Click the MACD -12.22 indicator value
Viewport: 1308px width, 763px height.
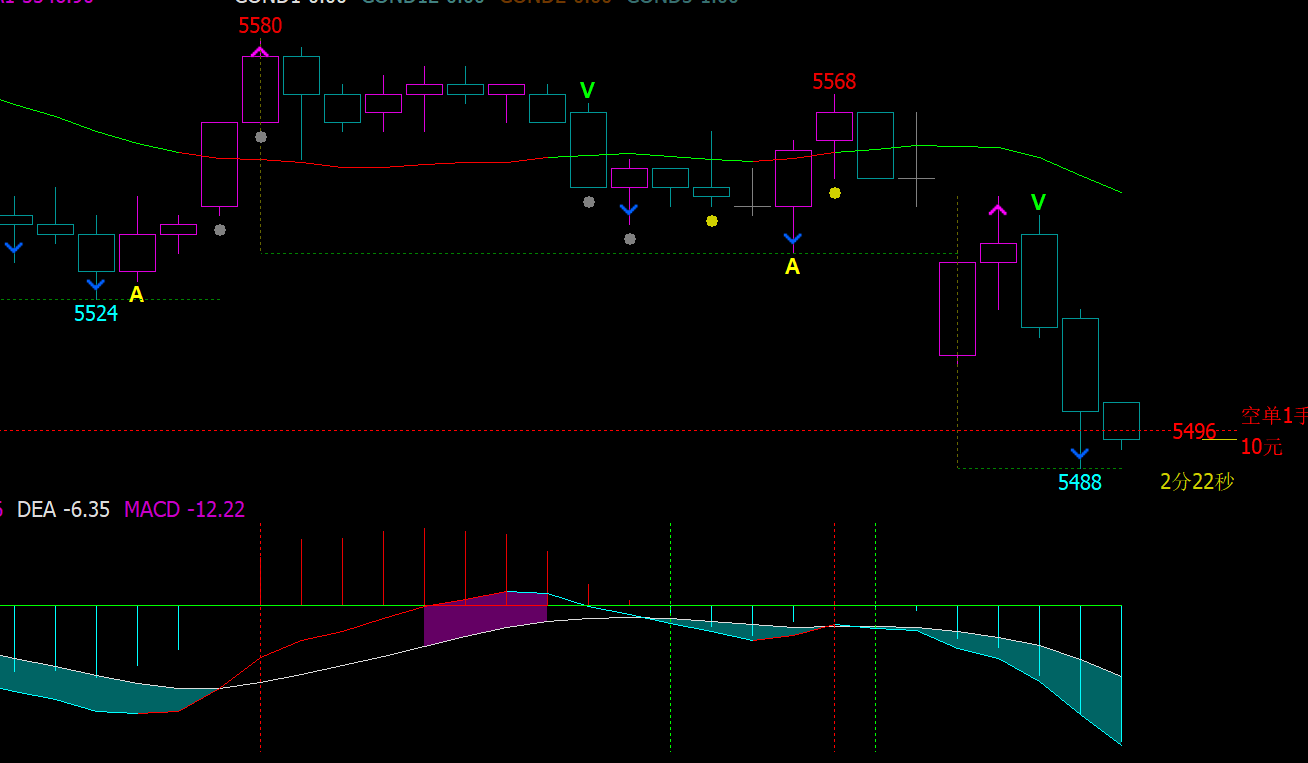185,510
